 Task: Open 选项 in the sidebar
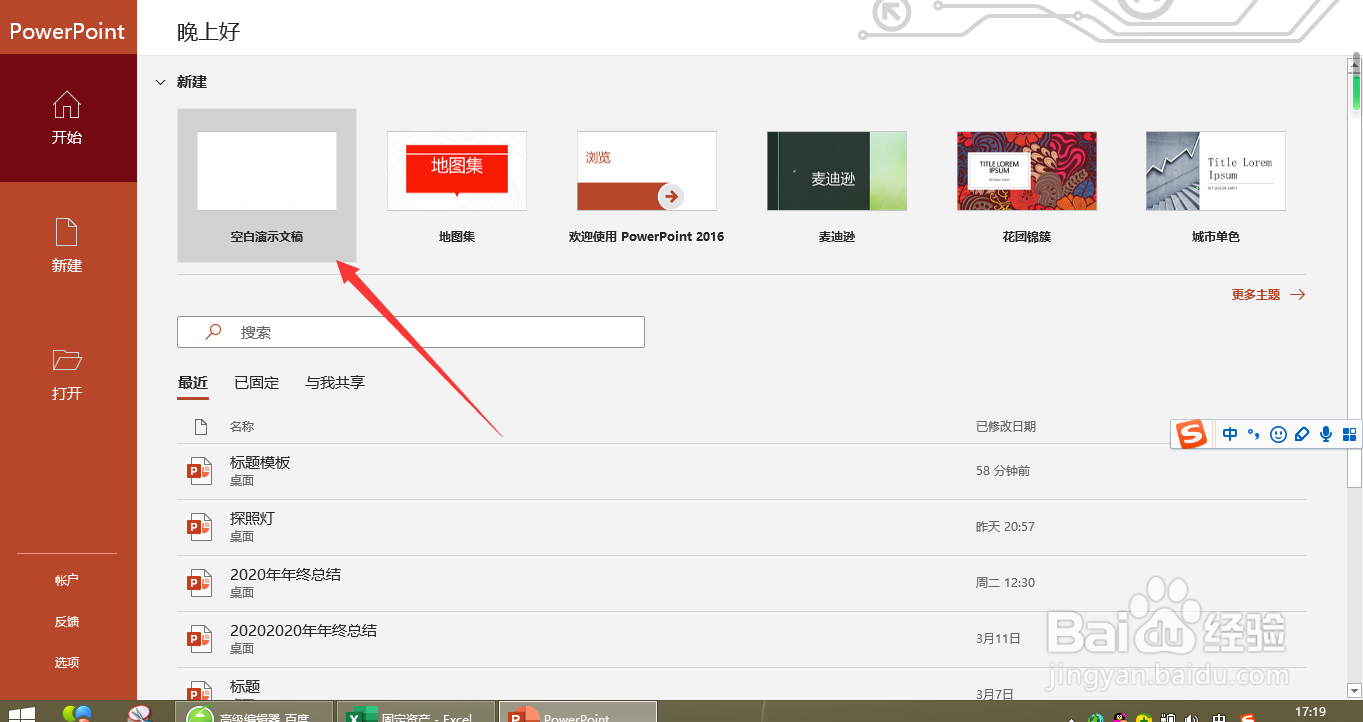click(x=67, y=662)
